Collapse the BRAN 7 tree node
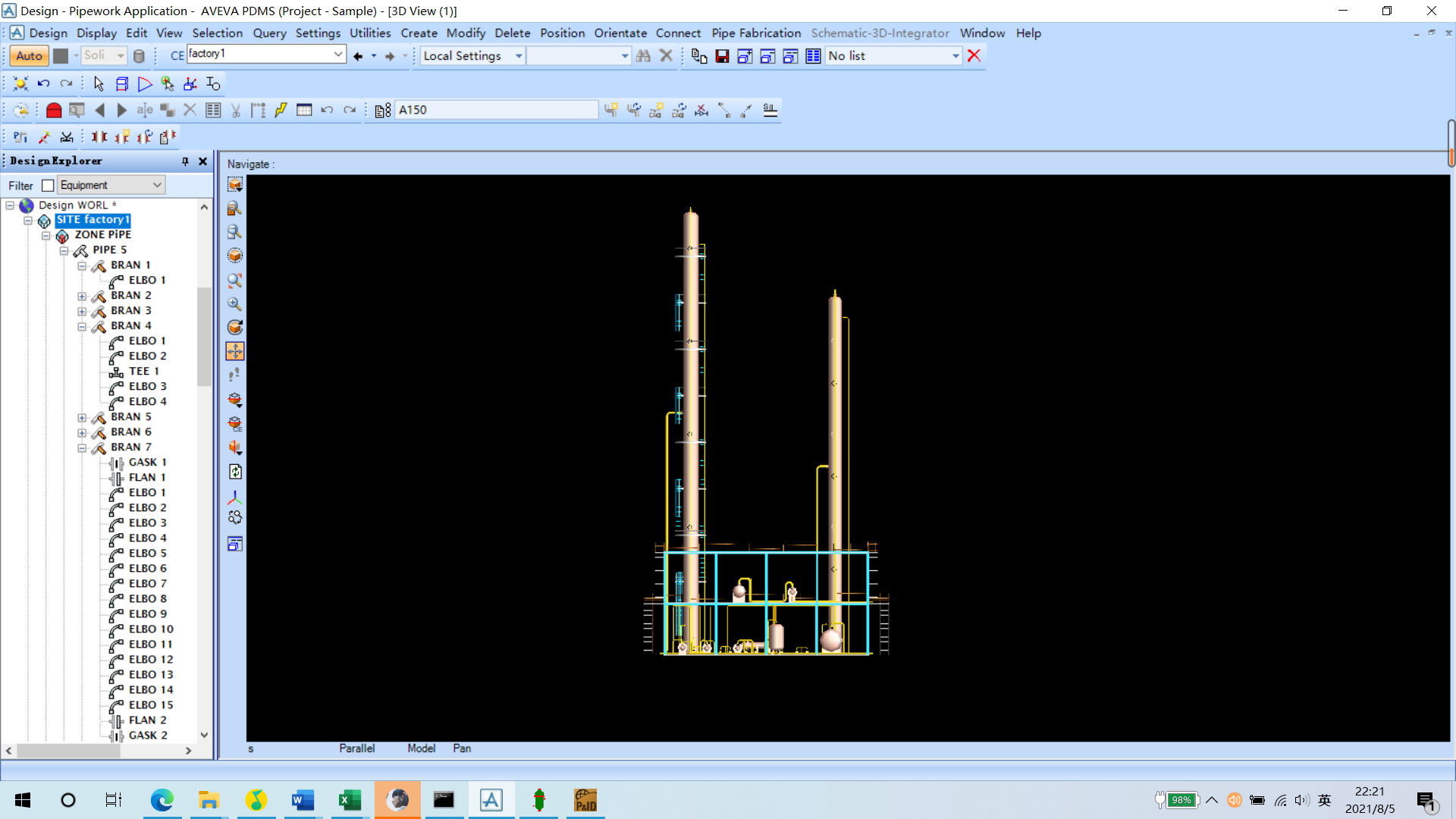1456x819 pixels. [82, 448]
